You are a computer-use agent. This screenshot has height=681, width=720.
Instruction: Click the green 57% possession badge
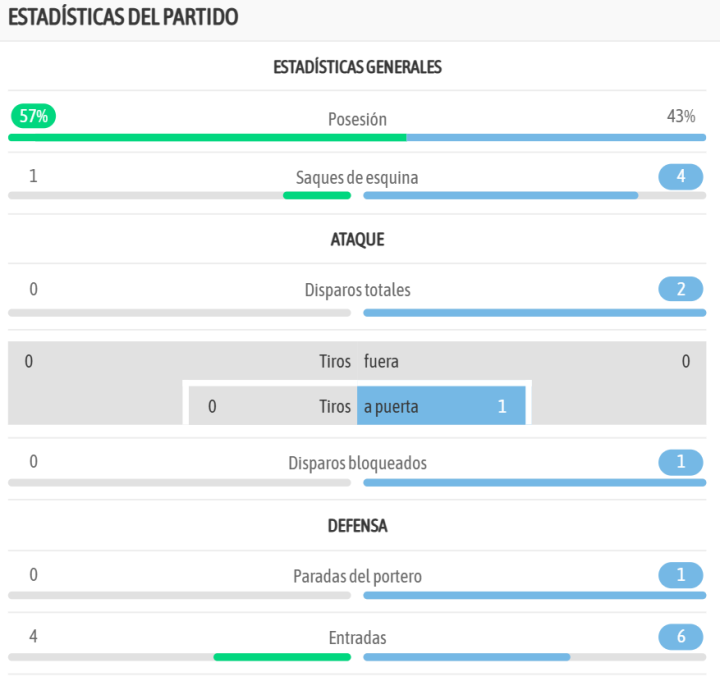coord(33,116)
